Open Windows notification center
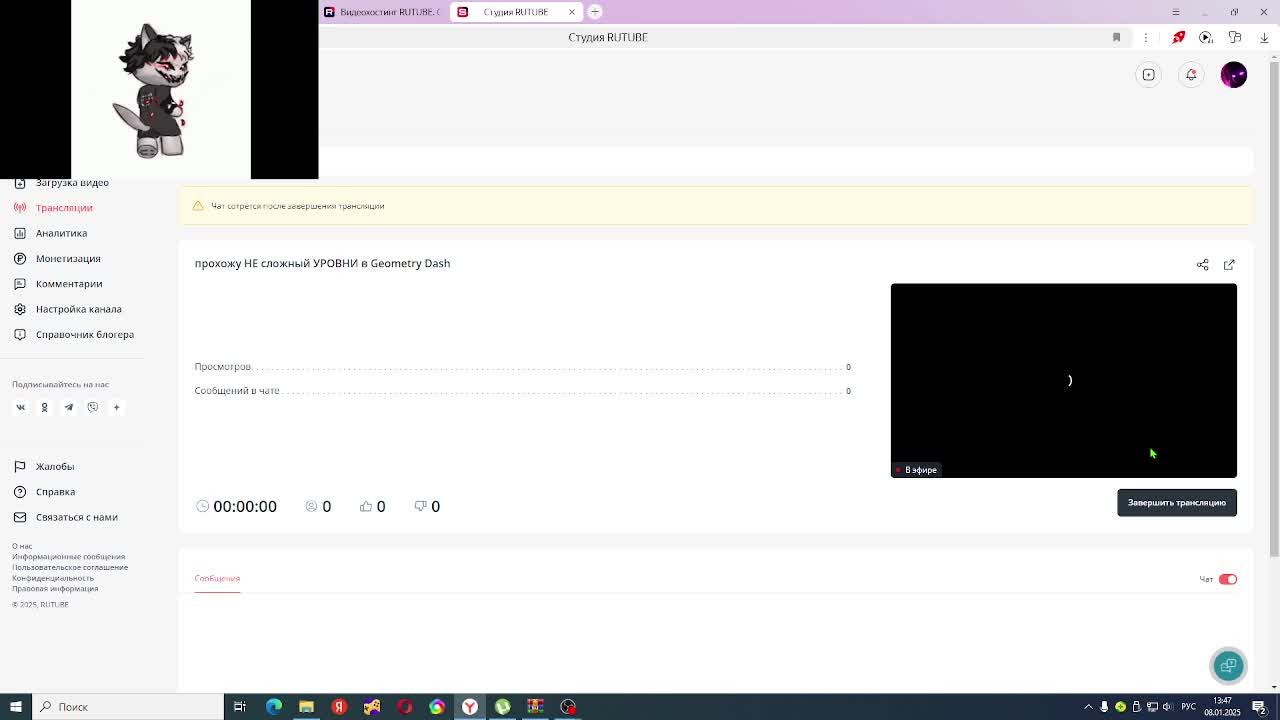 tap(1260, 707)
